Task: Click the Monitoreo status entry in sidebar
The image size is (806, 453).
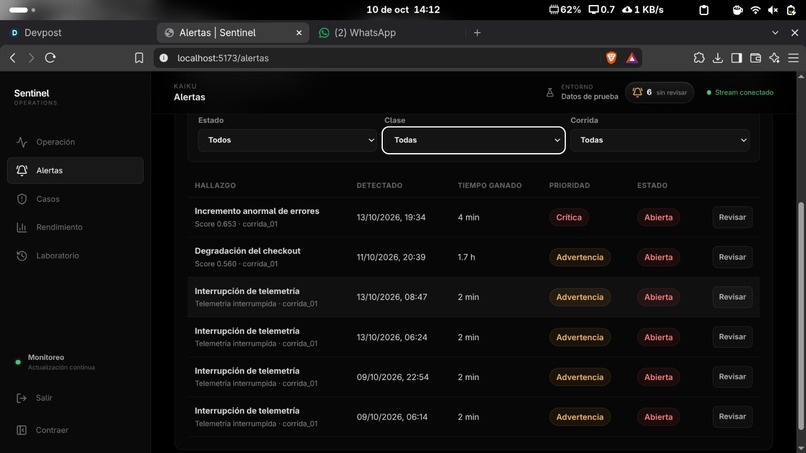Action: 56,362
